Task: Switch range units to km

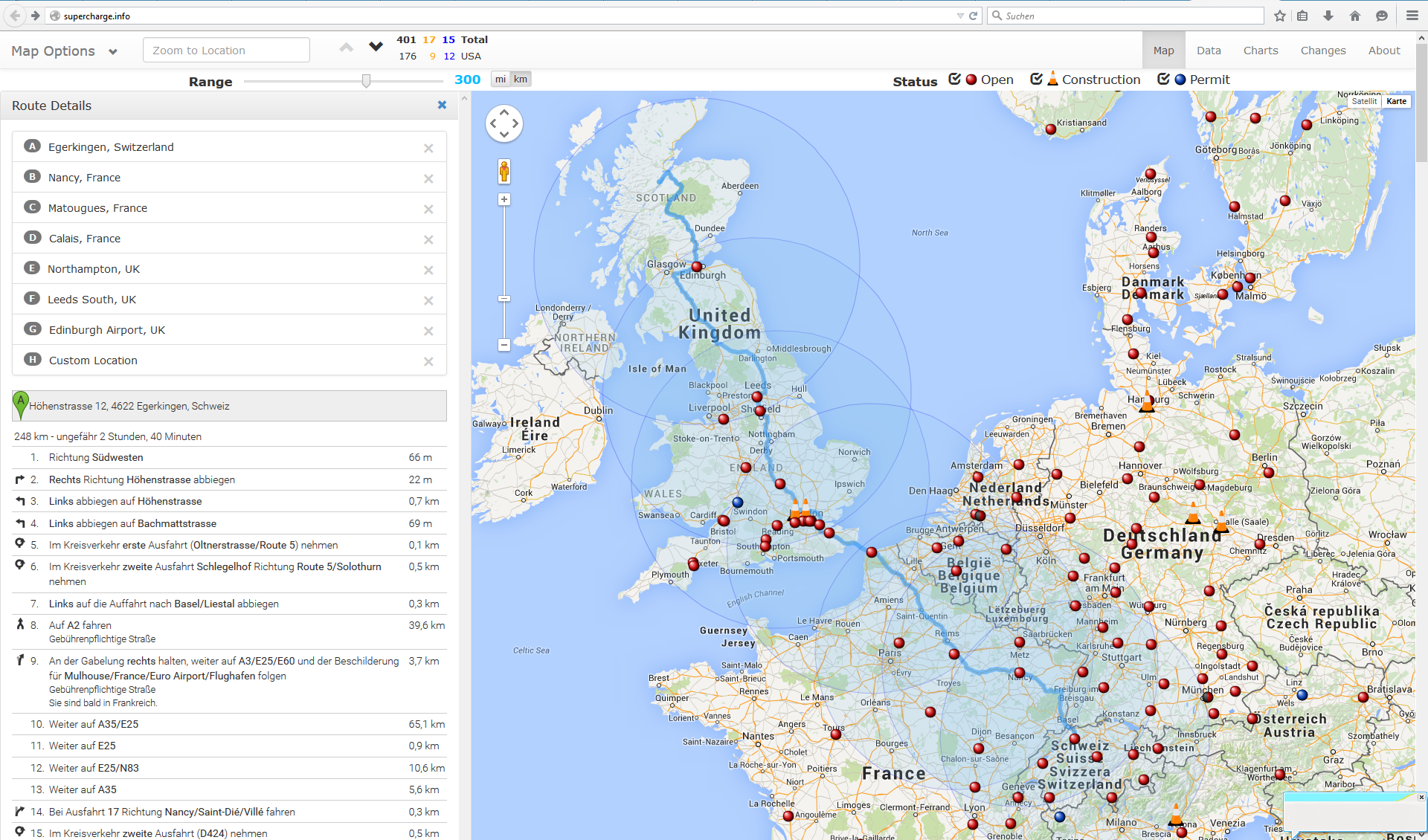Action: pos(521,80)
